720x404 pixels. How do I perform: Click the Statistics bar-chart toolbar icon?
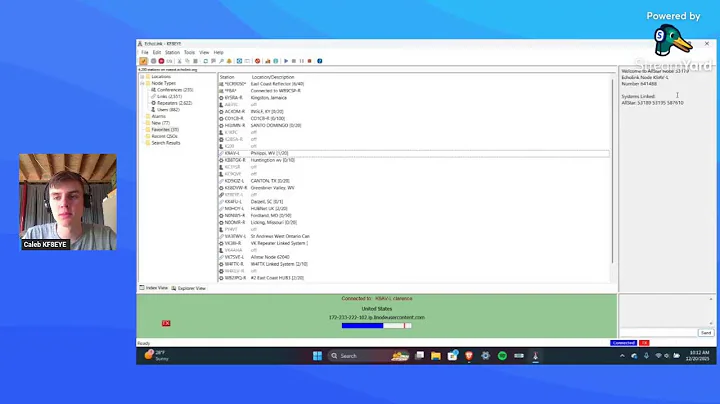268,61
